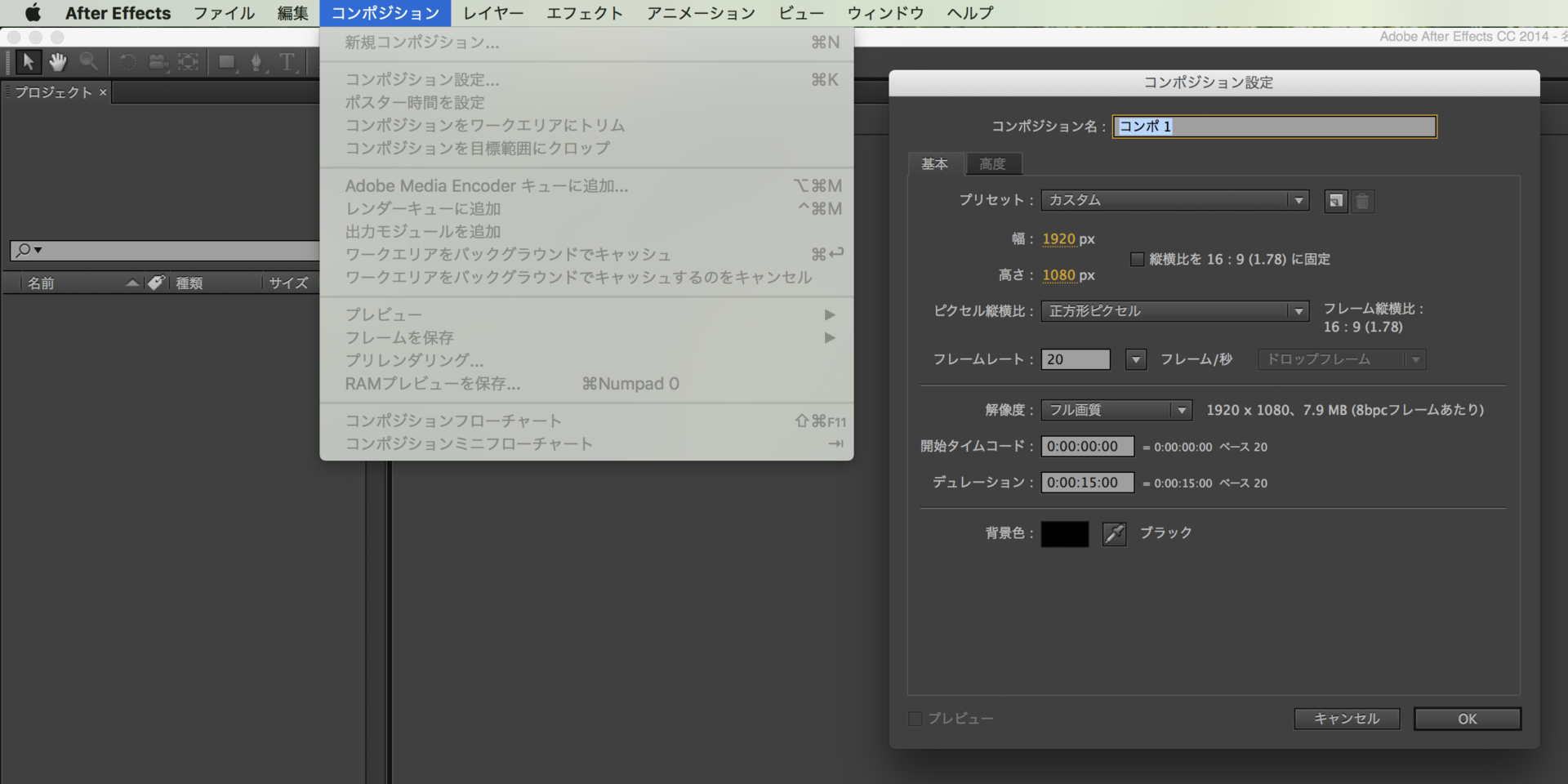Toggle the プレビュー checkbox in dialog
Image resolution: width=1568 pixels, height=784 pixels.
coord(915,719)
